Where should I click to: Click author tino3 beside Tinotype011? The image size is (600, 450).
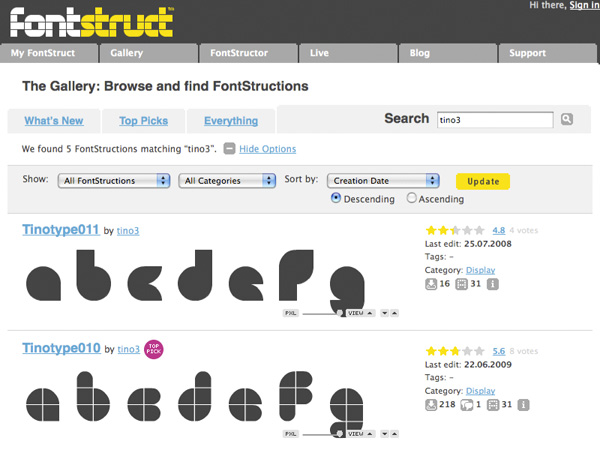128,231
